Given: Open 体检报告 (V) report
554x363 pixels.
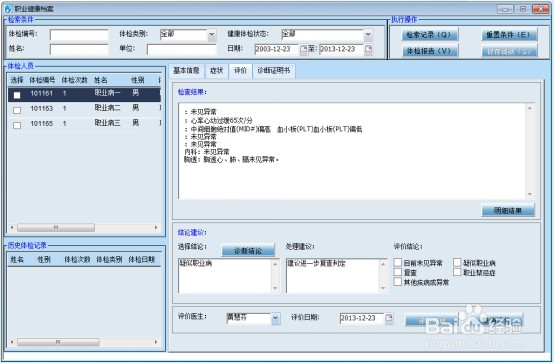Looking at the screenshot, I should coord(429,51).
